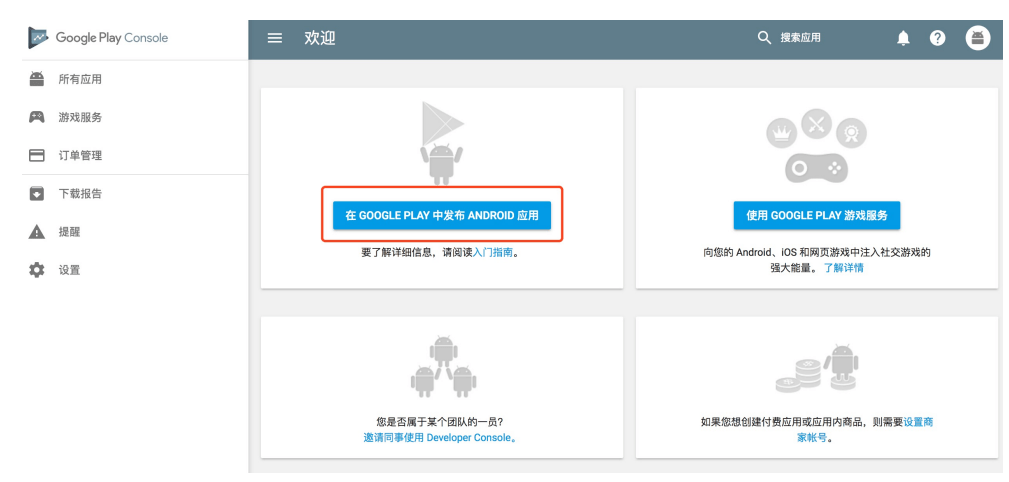Click the warning triangle icon beside 提醒
This screenshot has height=482, width=1009.
(x=37, y=232)
